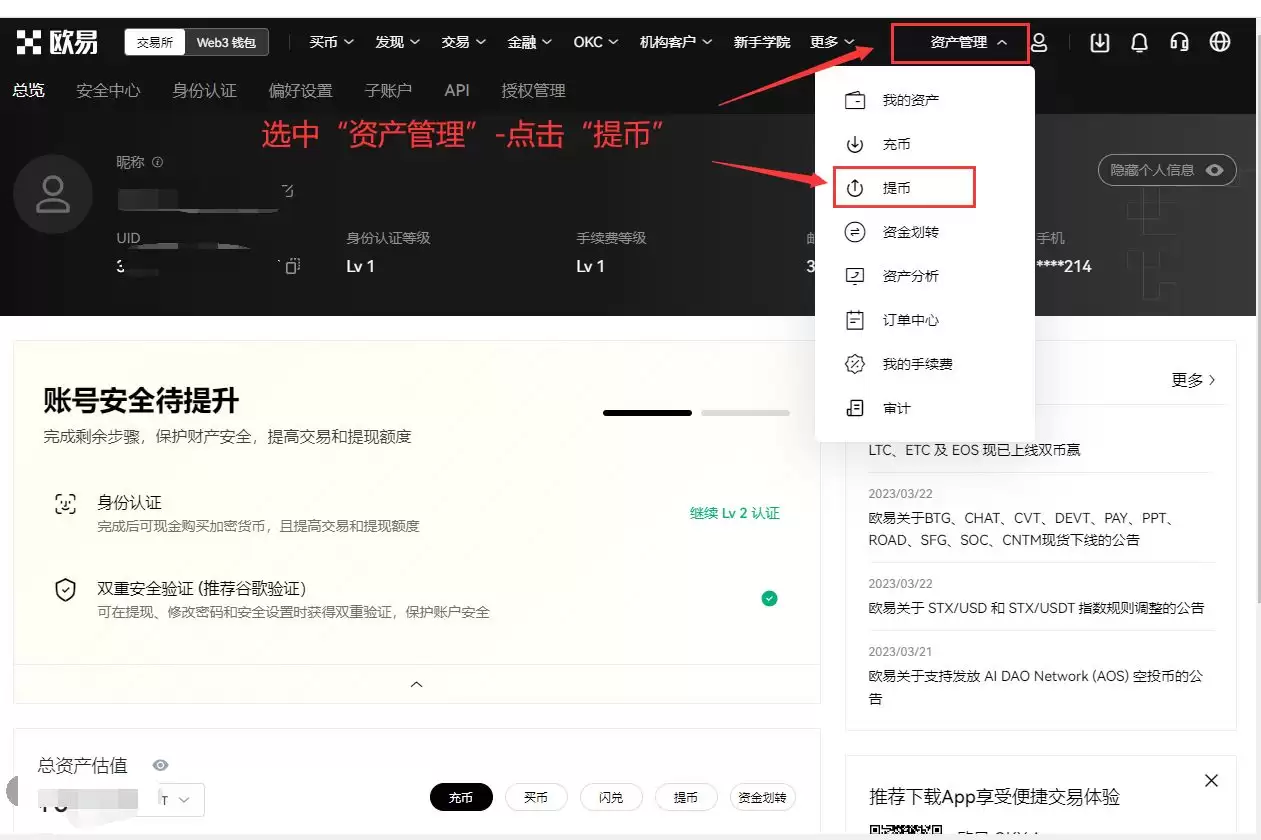Open the notification bell icon
Viewport: 1261px width, 840px height.
(1139, 41)
